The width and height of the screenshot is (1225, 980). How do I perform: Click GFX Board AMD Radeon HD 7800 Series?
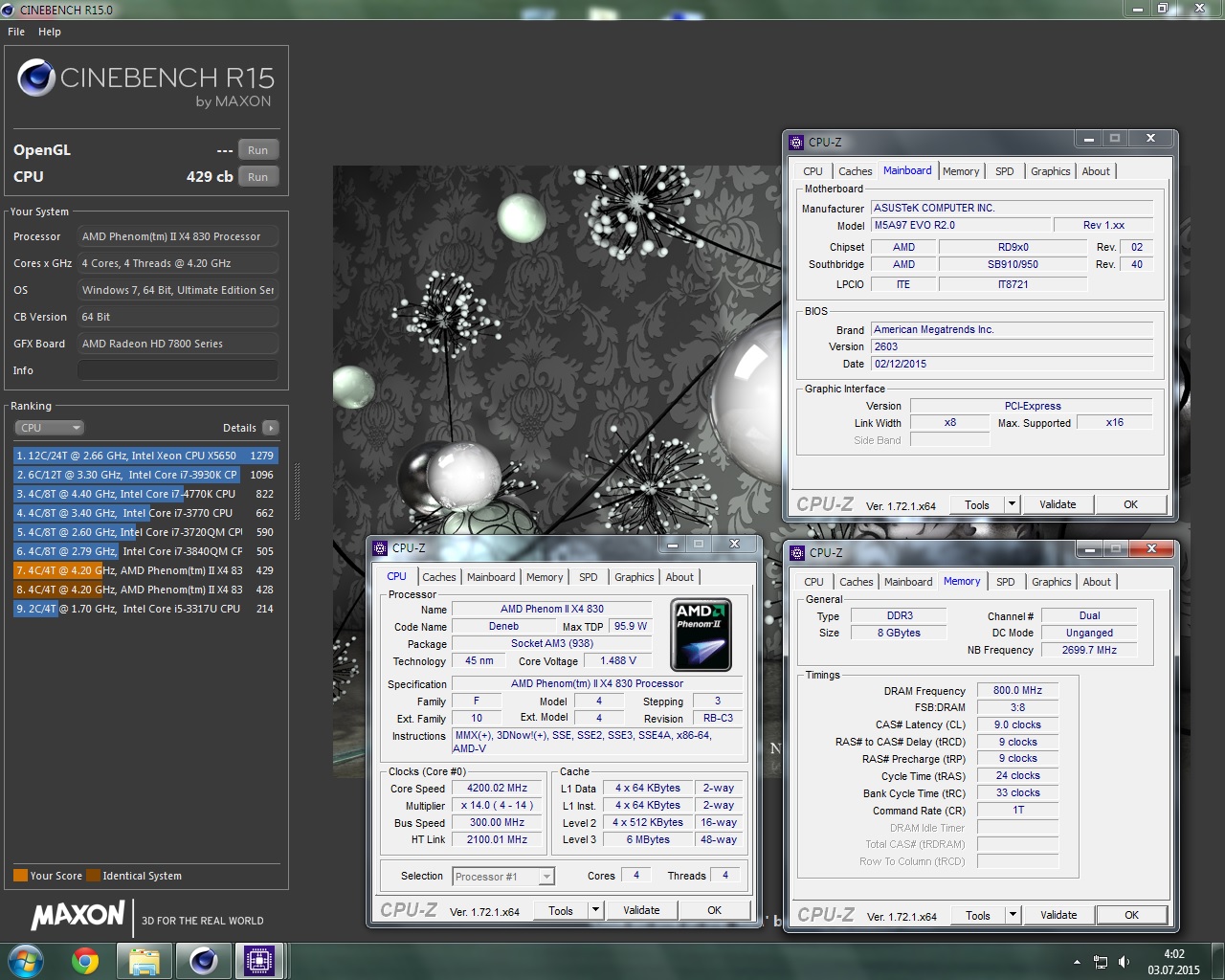pyautogui.click(x=178, y=344)
